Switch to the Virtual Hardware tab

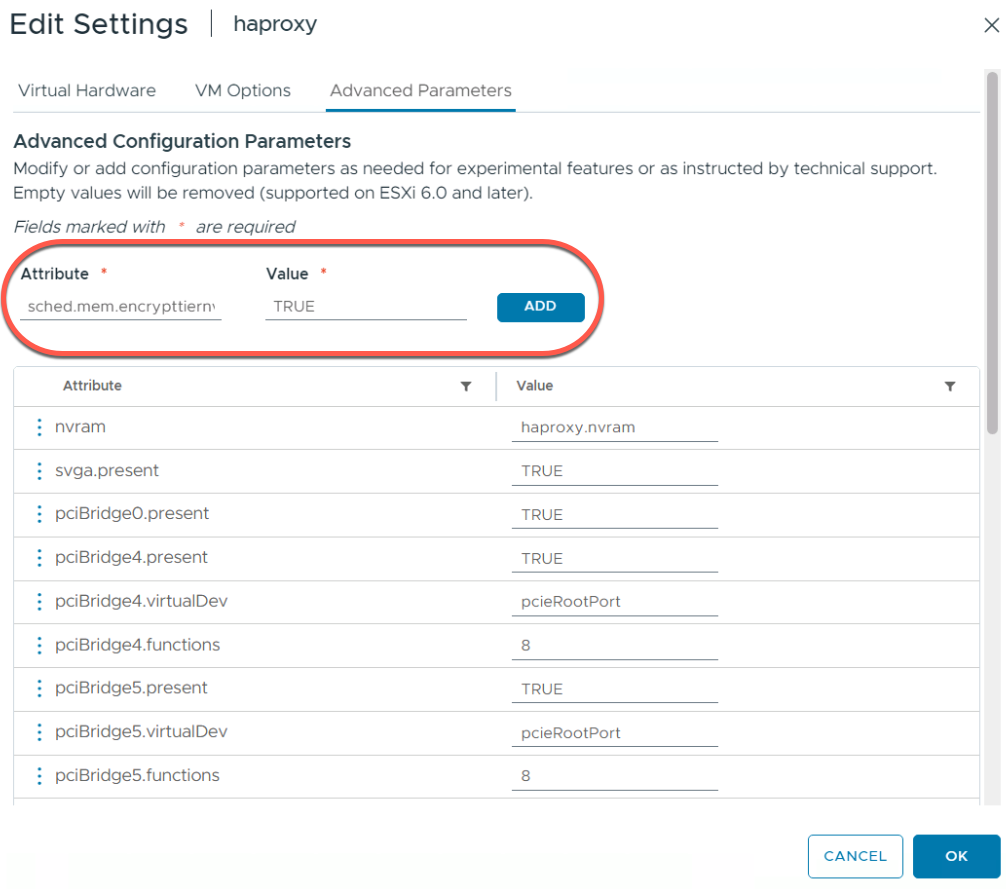click(x=87, y=90)
